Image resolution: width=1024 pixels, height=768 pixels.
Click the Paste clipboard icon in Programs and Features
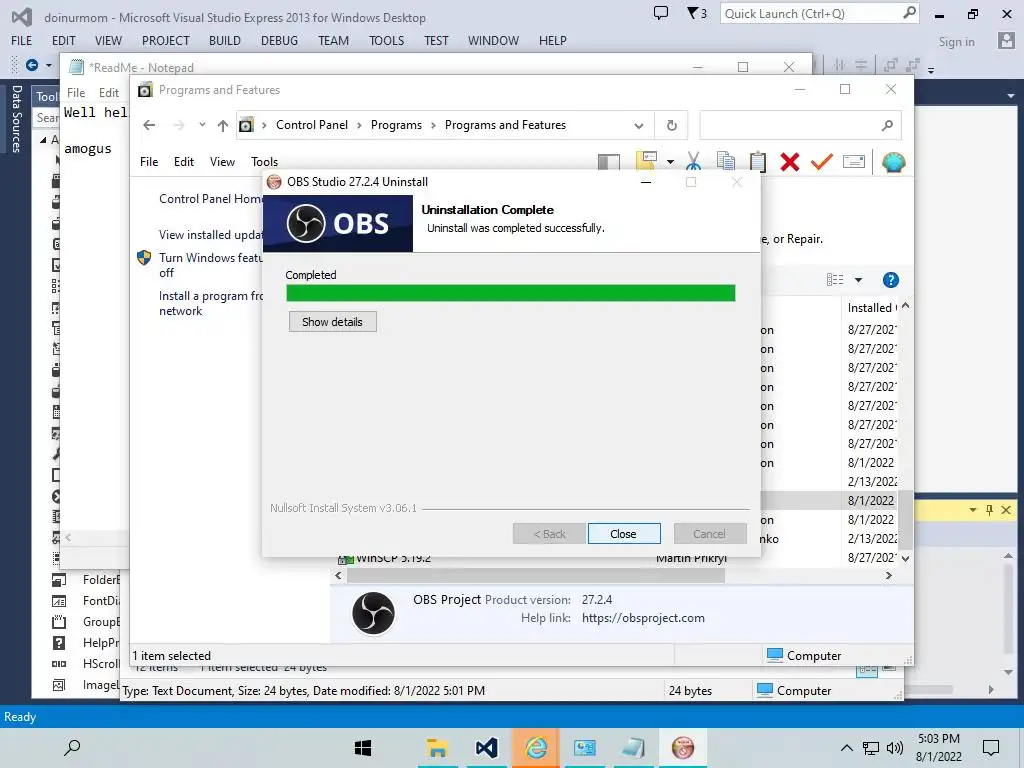click(758, 161)
